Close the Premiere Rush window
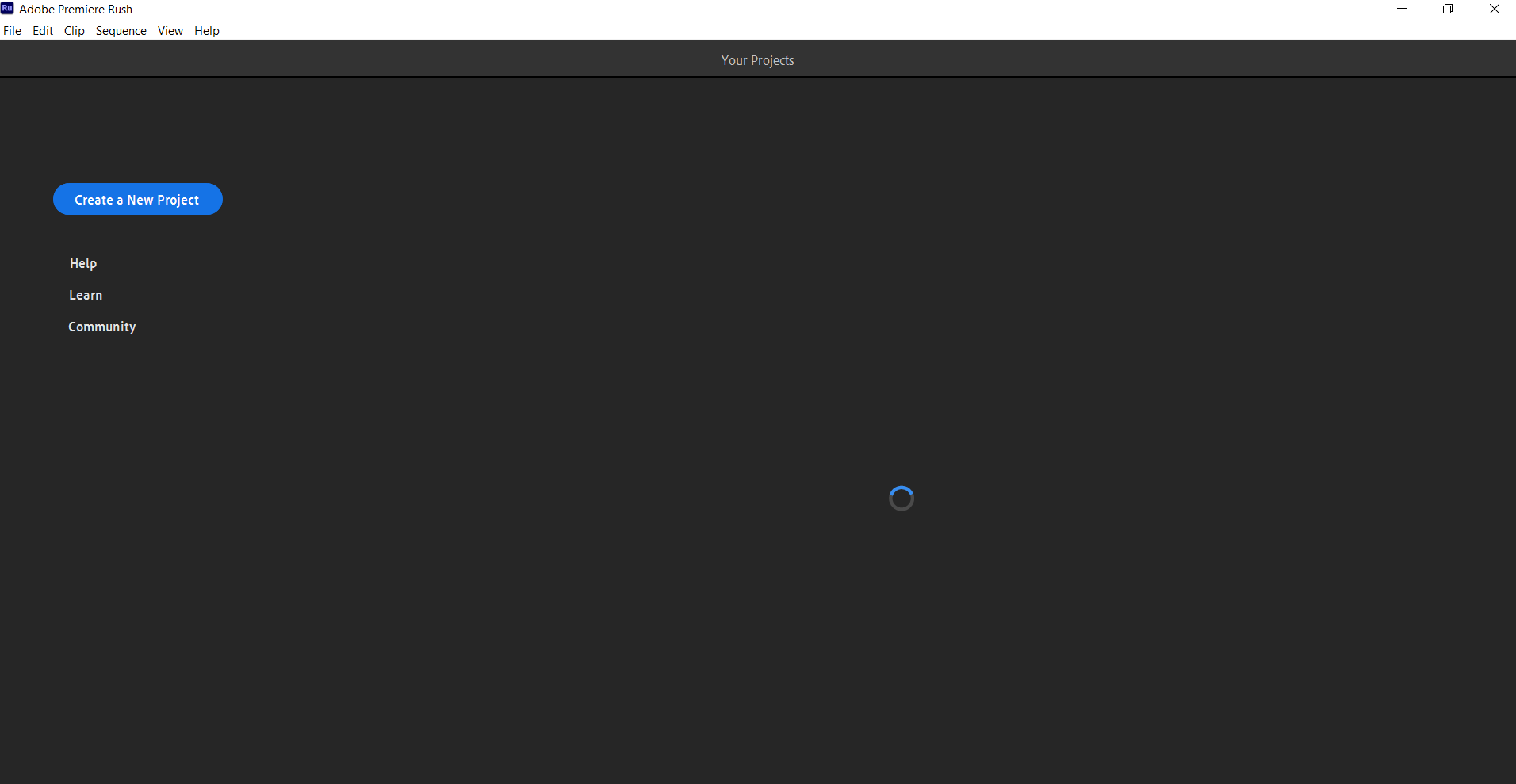 pyautogui.click(x=1494, y=10)
